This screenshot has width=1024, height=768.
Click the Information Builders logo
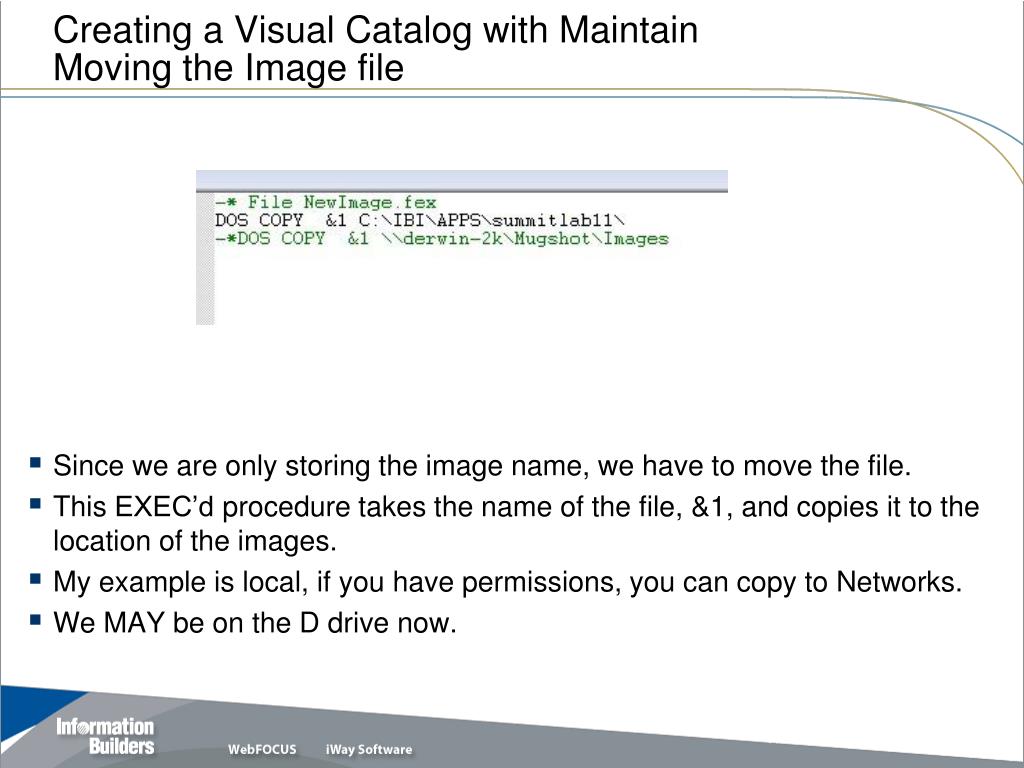(105, 737)
